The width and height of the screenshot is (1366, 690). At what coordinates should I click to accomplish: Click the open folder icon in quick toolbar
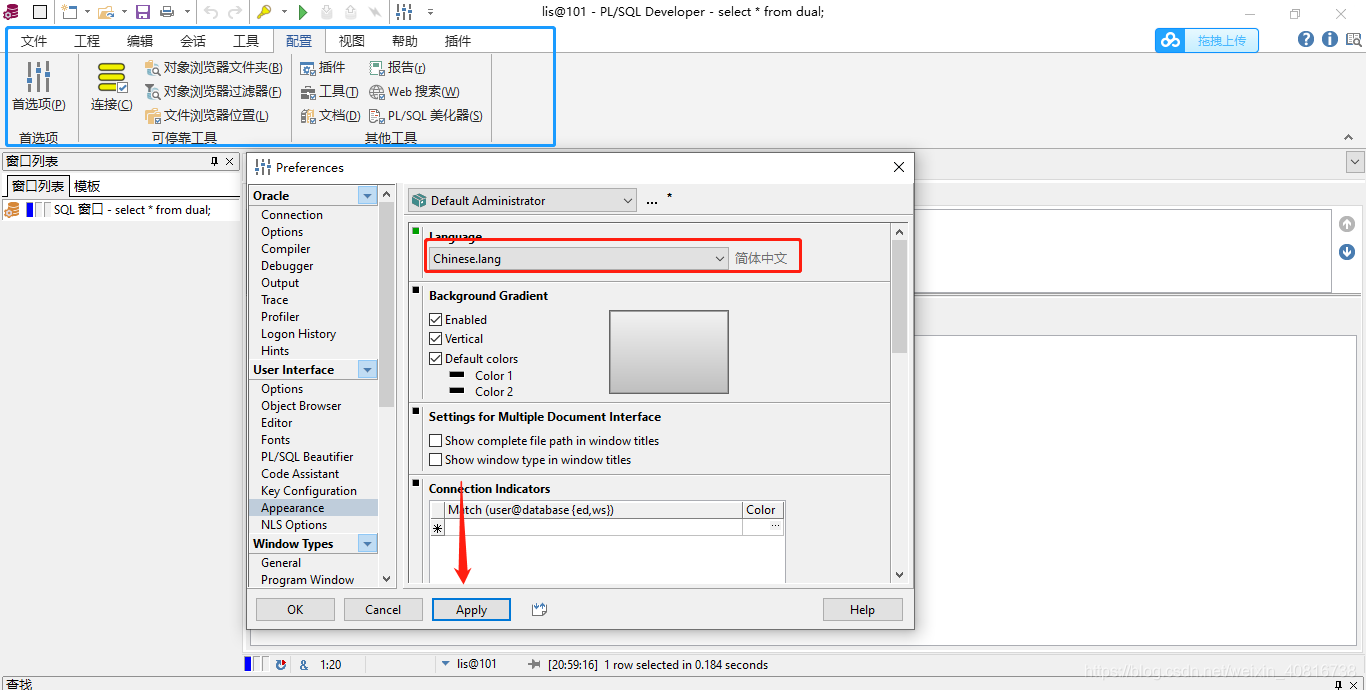coord(105,12)
